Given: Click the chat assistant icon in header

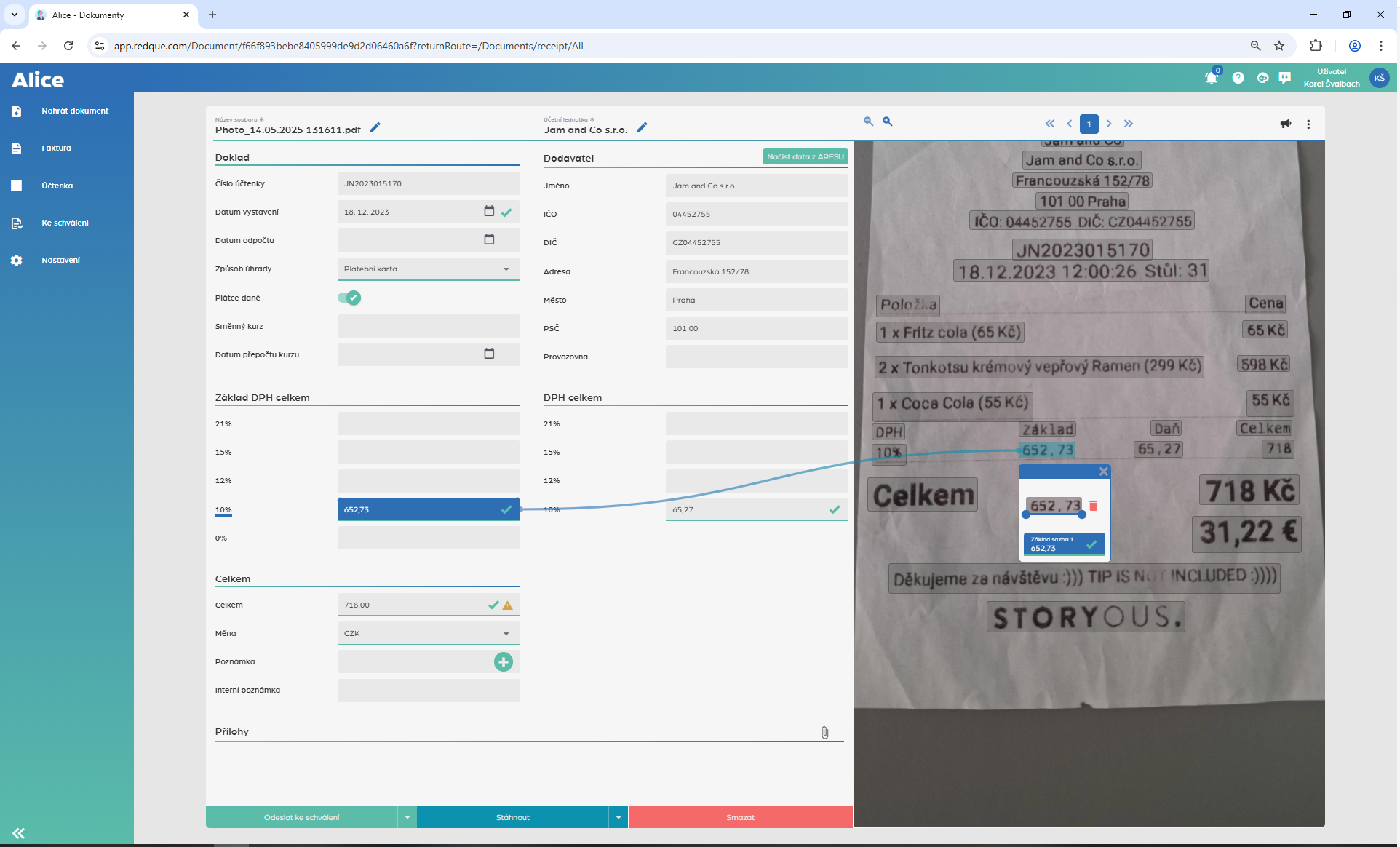Looking at the screenshot, I should [x=1262, y=78].
